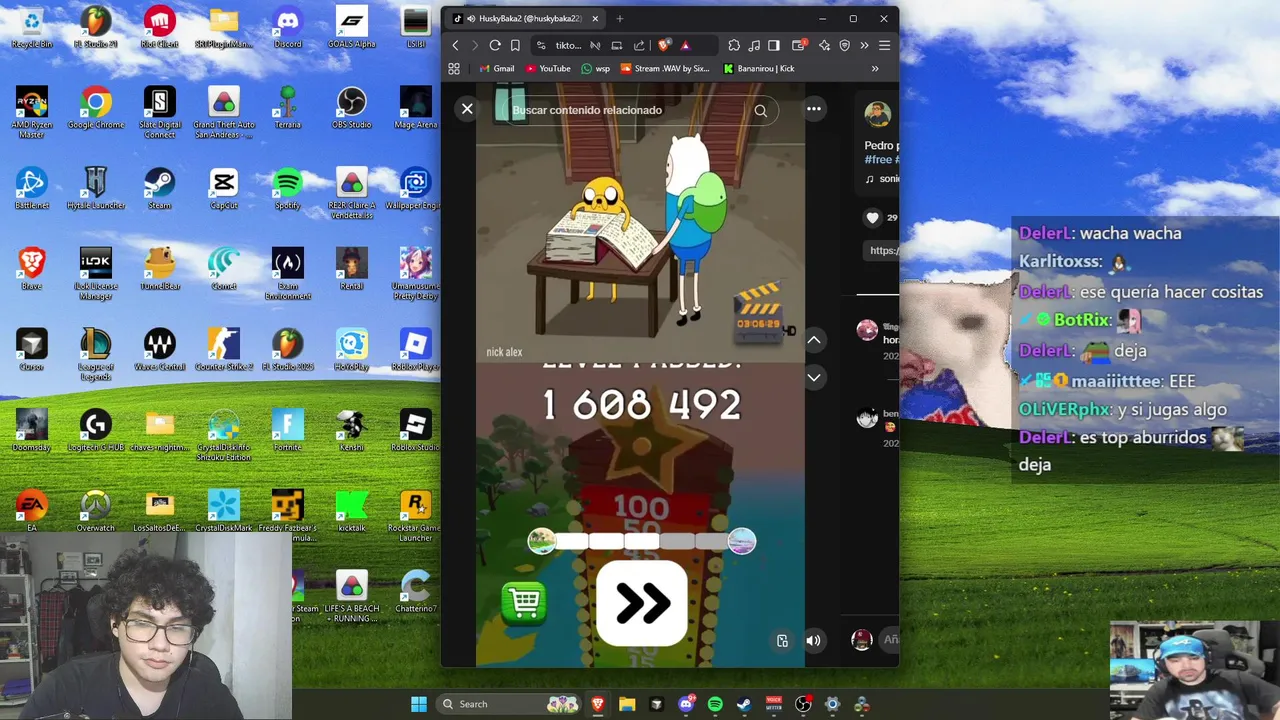Screen dimensions: 1280x720
Task: Select Hytale Launcher desktop shortcut
Action: click(96, 188)
